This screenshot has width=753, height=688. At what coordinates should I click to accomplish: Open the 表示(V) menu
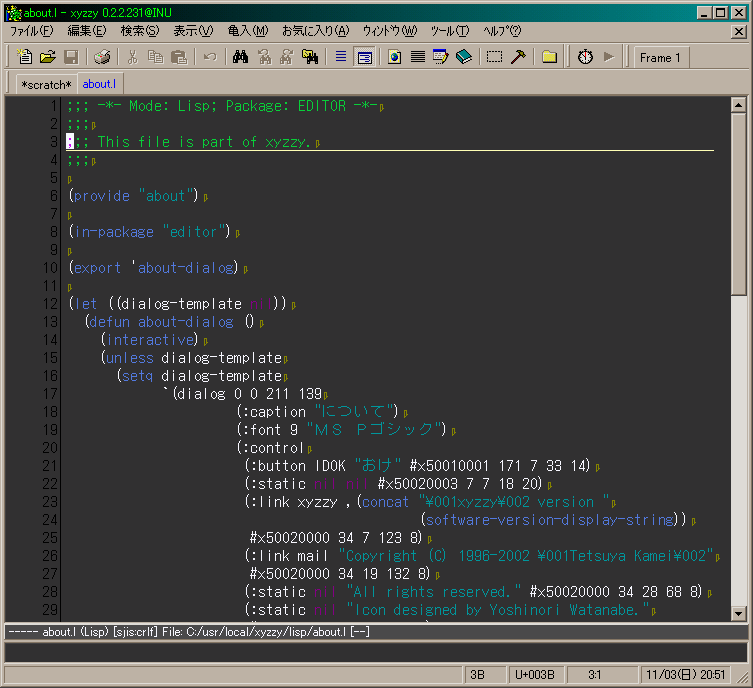pos(193,31)
